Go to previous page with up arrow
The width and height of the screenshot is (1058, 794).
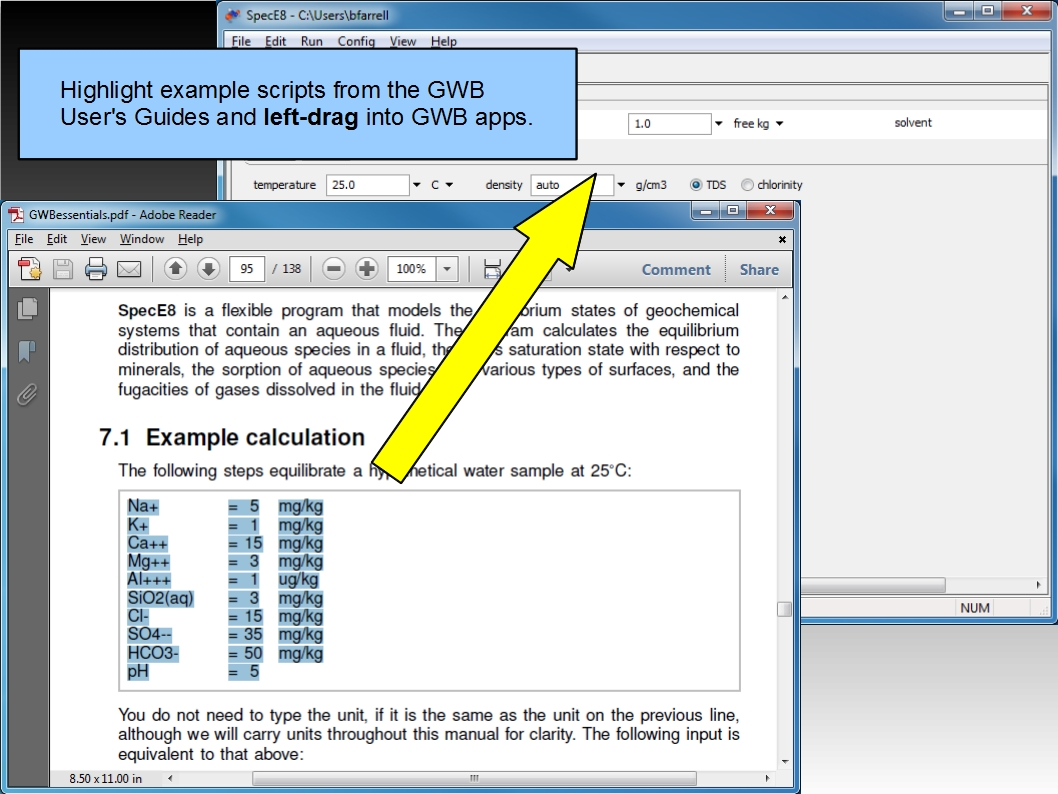pyautogui.click(x=175, y=268)
